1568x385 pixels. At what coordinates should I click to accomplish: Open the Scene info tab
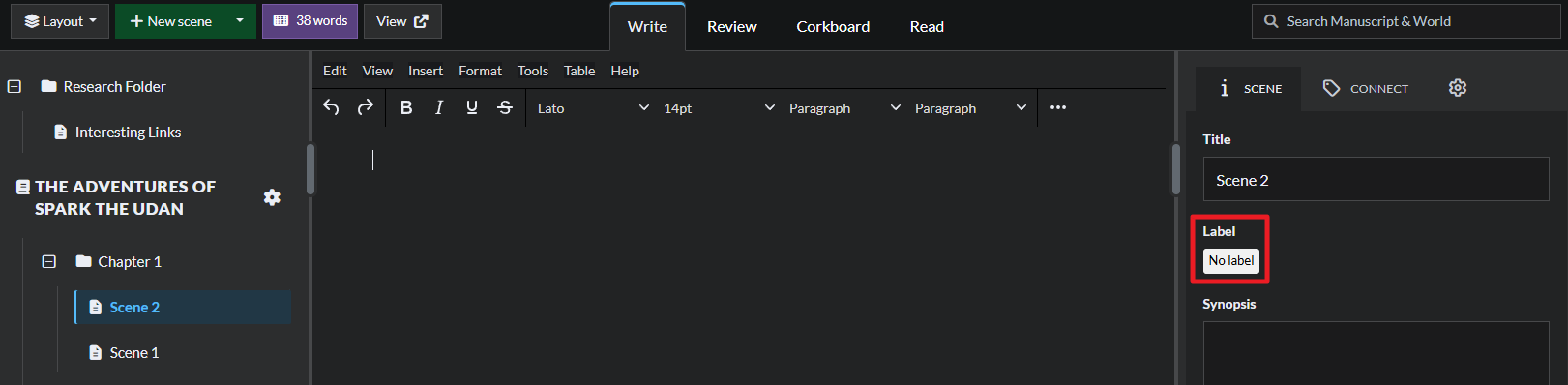[1249, 88]
